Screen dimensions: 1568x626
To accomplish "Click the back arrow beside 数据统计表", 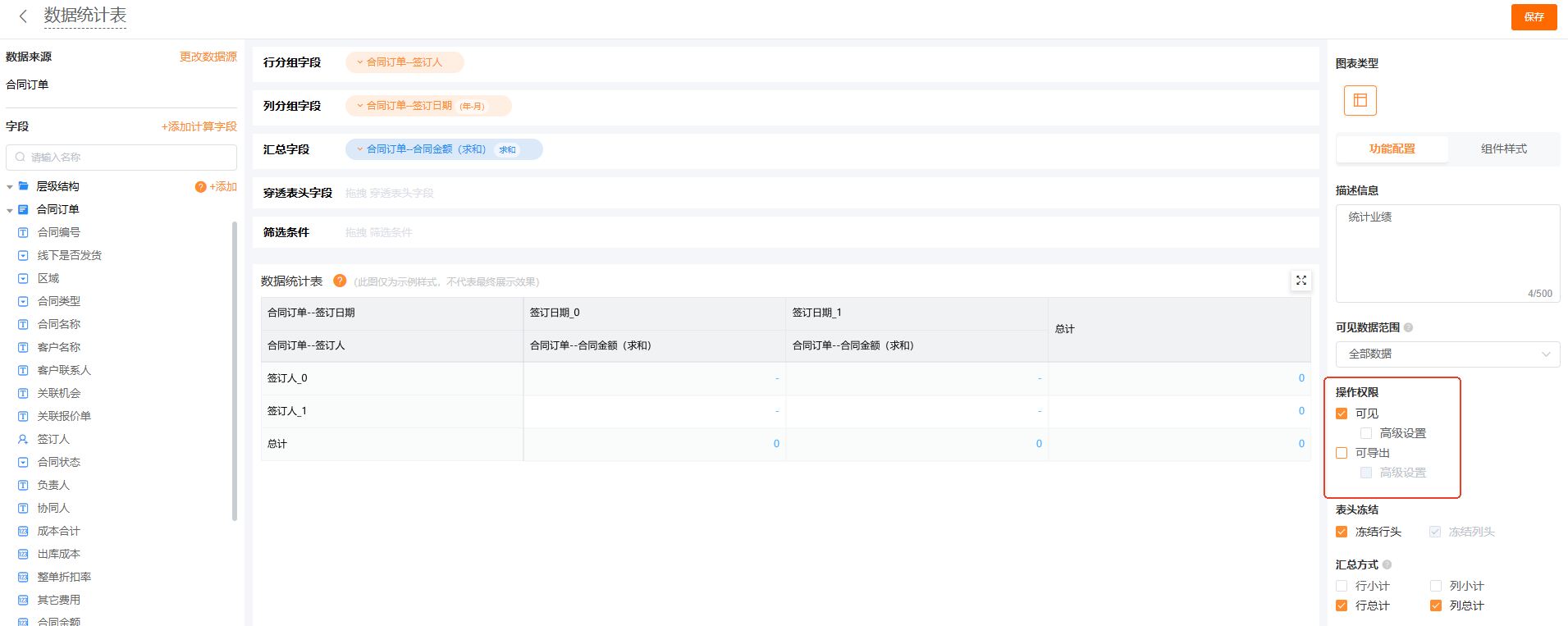I will pyautogui.click(x=23, y=16).
